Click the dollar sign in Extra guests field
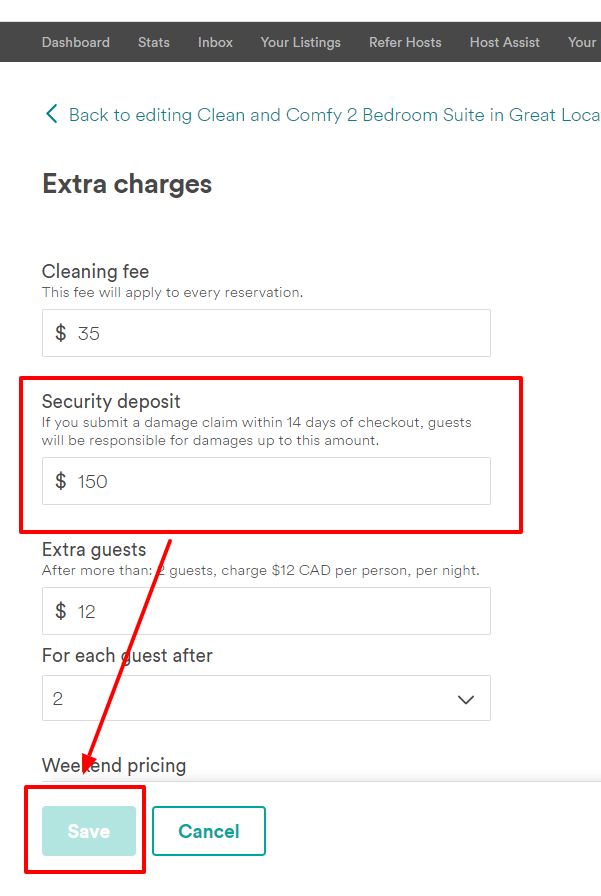This screenshot has width=601, height=896. click(x=61, y=611)
